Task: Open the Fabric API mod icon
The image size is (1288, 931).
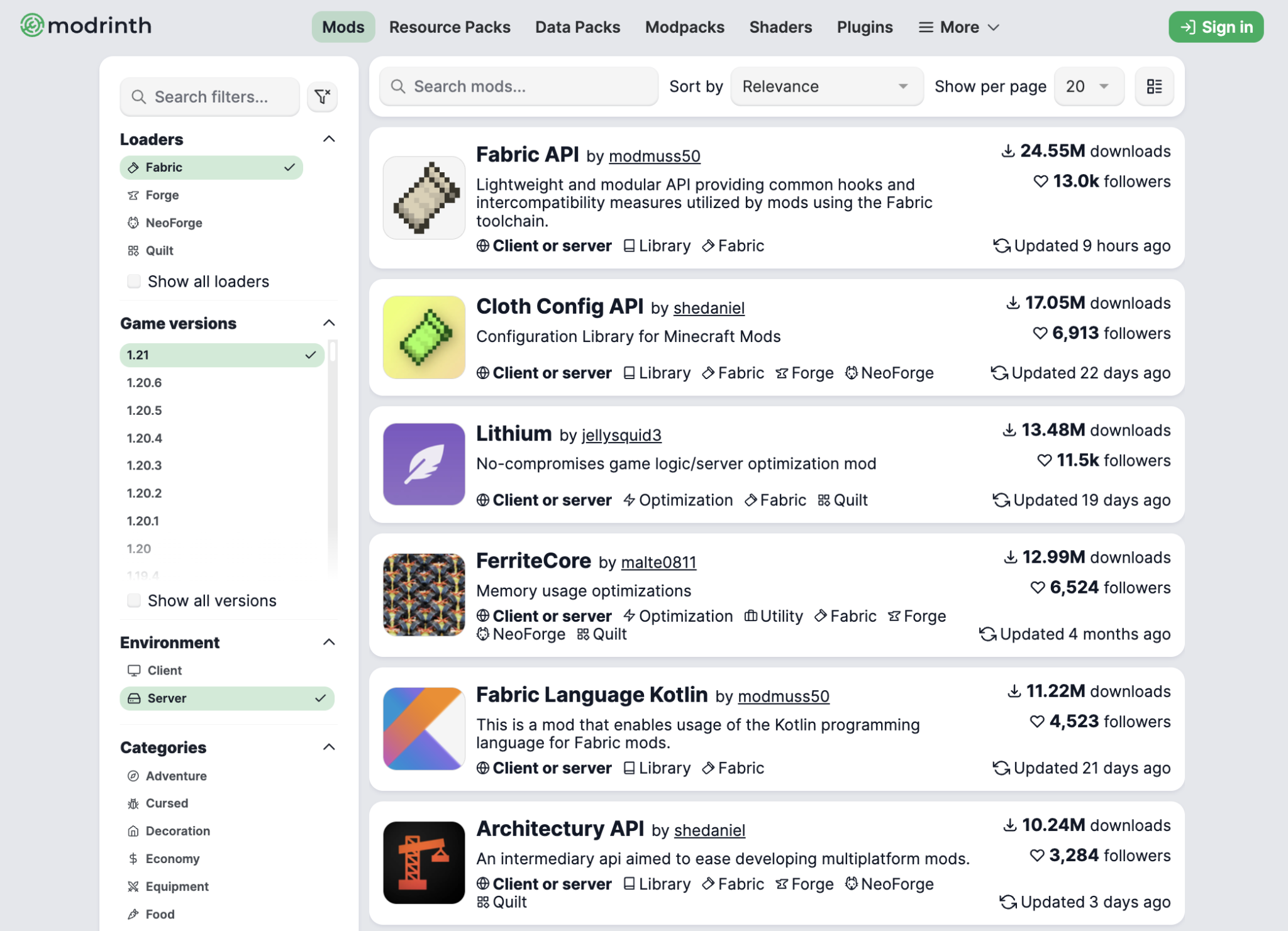Action: (424, 198)
